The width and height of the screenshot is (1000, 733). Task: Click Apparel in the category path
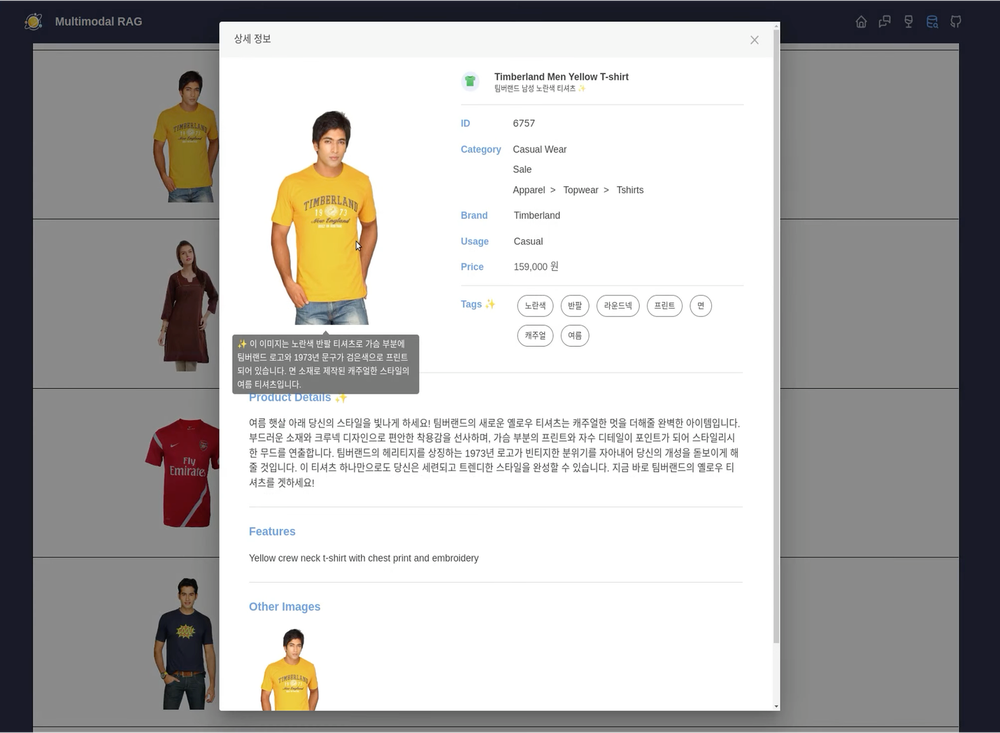coord(529,190)
